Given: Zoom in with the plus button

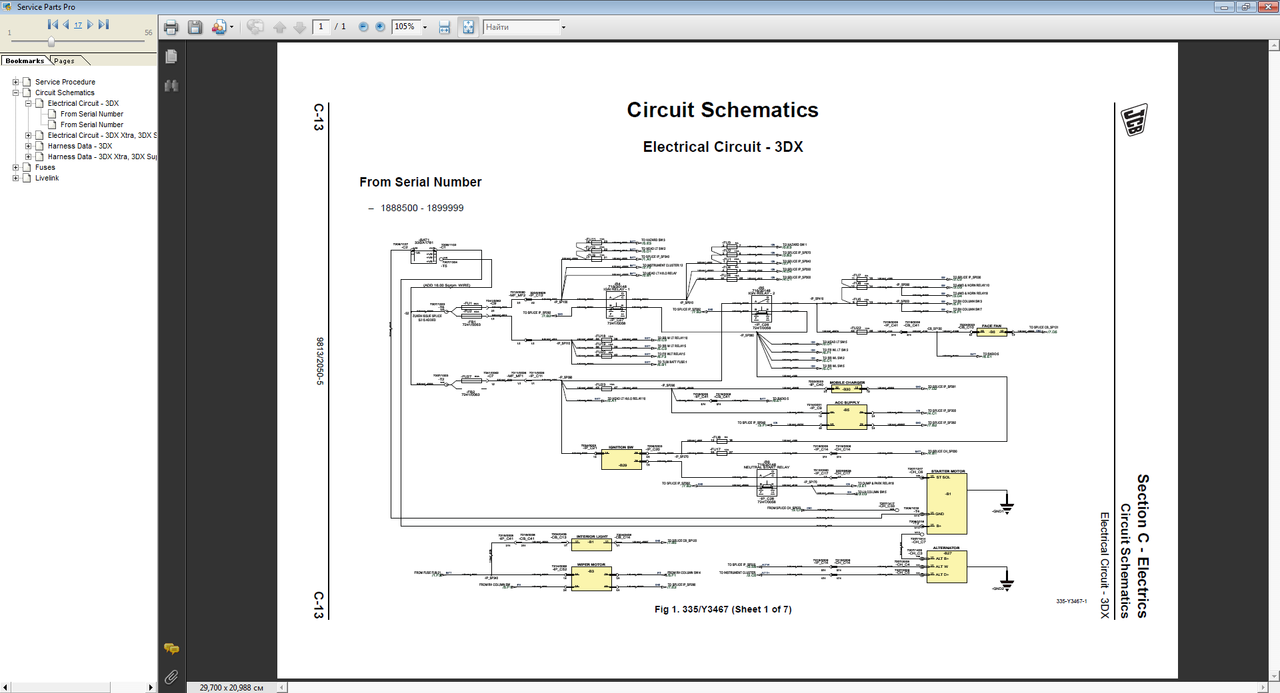Looking at the screenshot, I should pyautogui.click(x=380, y=26).
